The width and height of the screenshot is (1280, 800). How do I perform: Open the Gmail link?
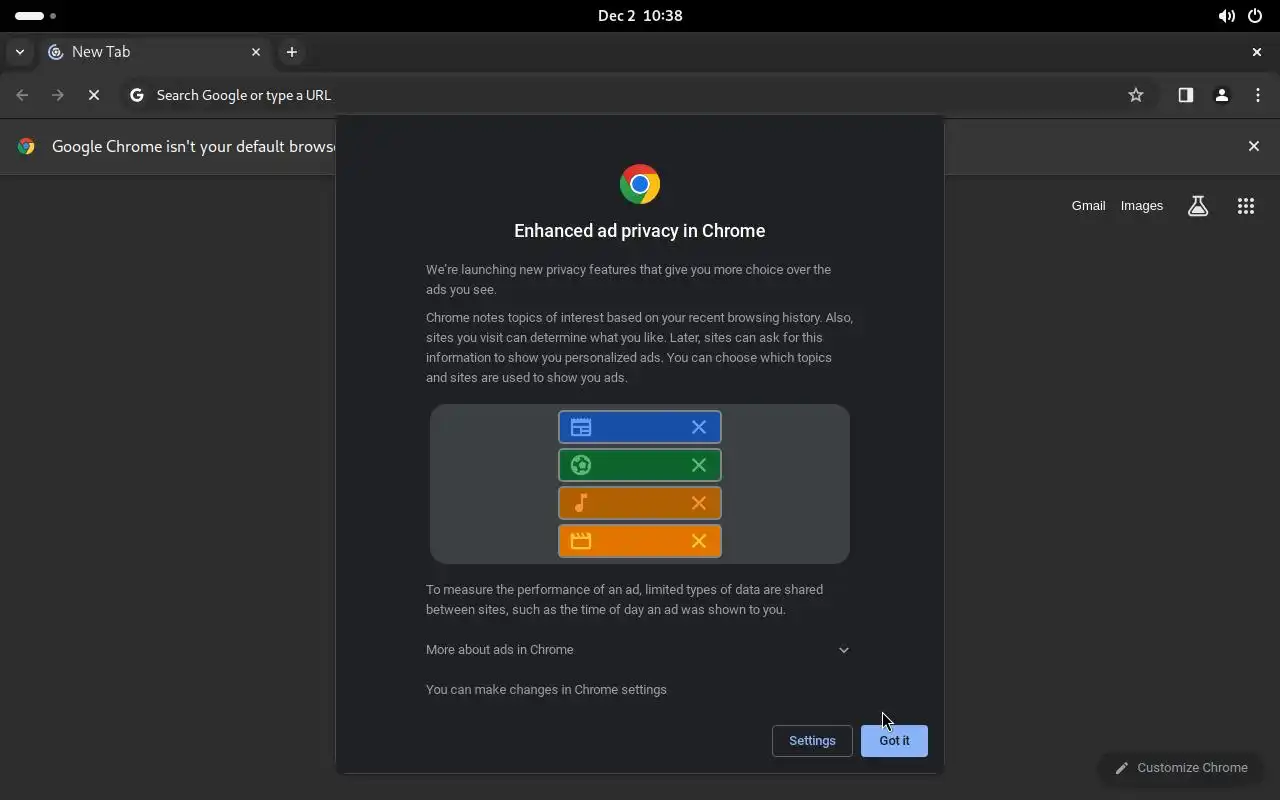pyautogui.click(x=1088, y=206)
